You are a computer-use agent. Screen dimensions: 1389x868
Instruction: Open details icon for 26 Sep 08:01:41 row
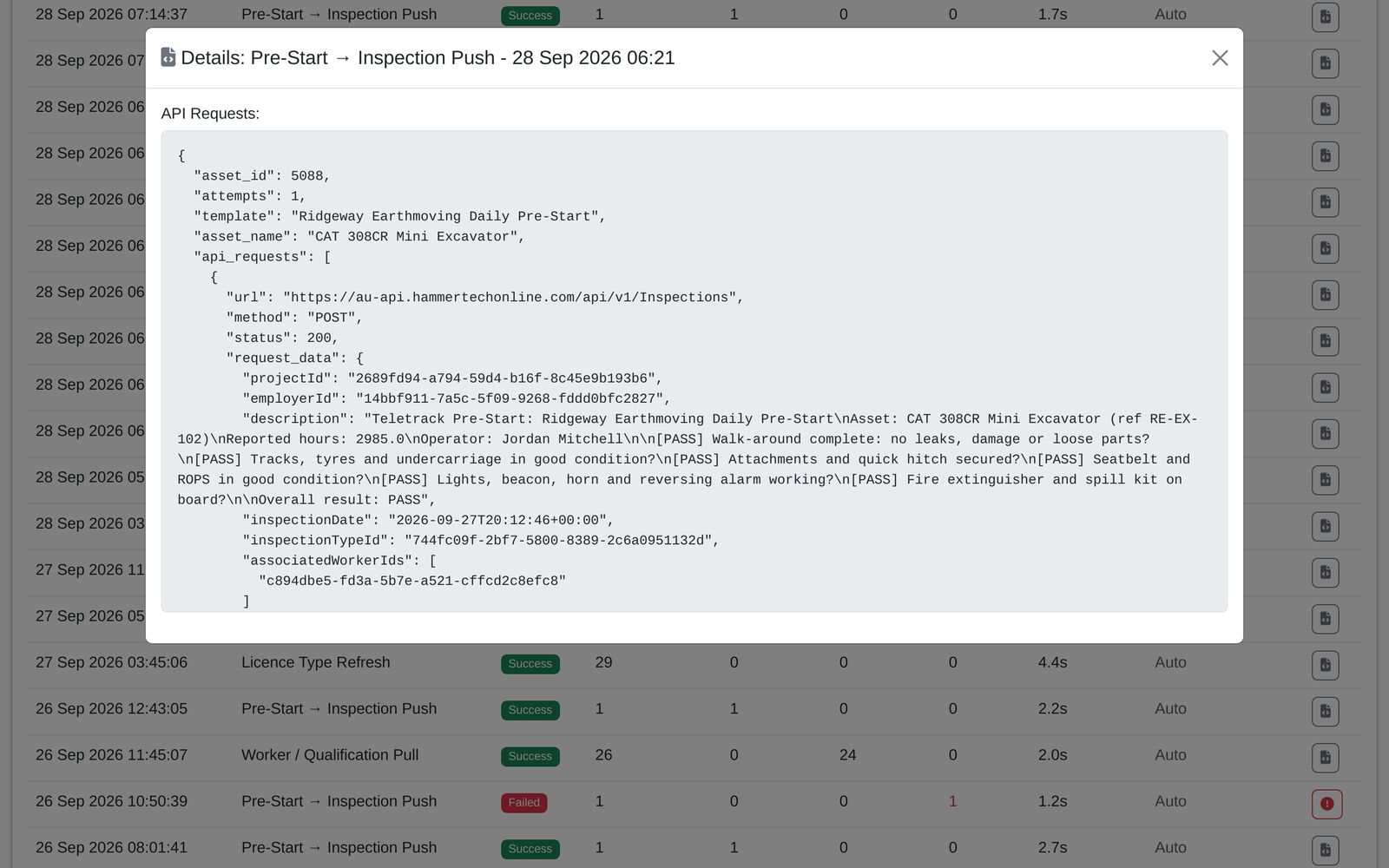(1325, 850)
